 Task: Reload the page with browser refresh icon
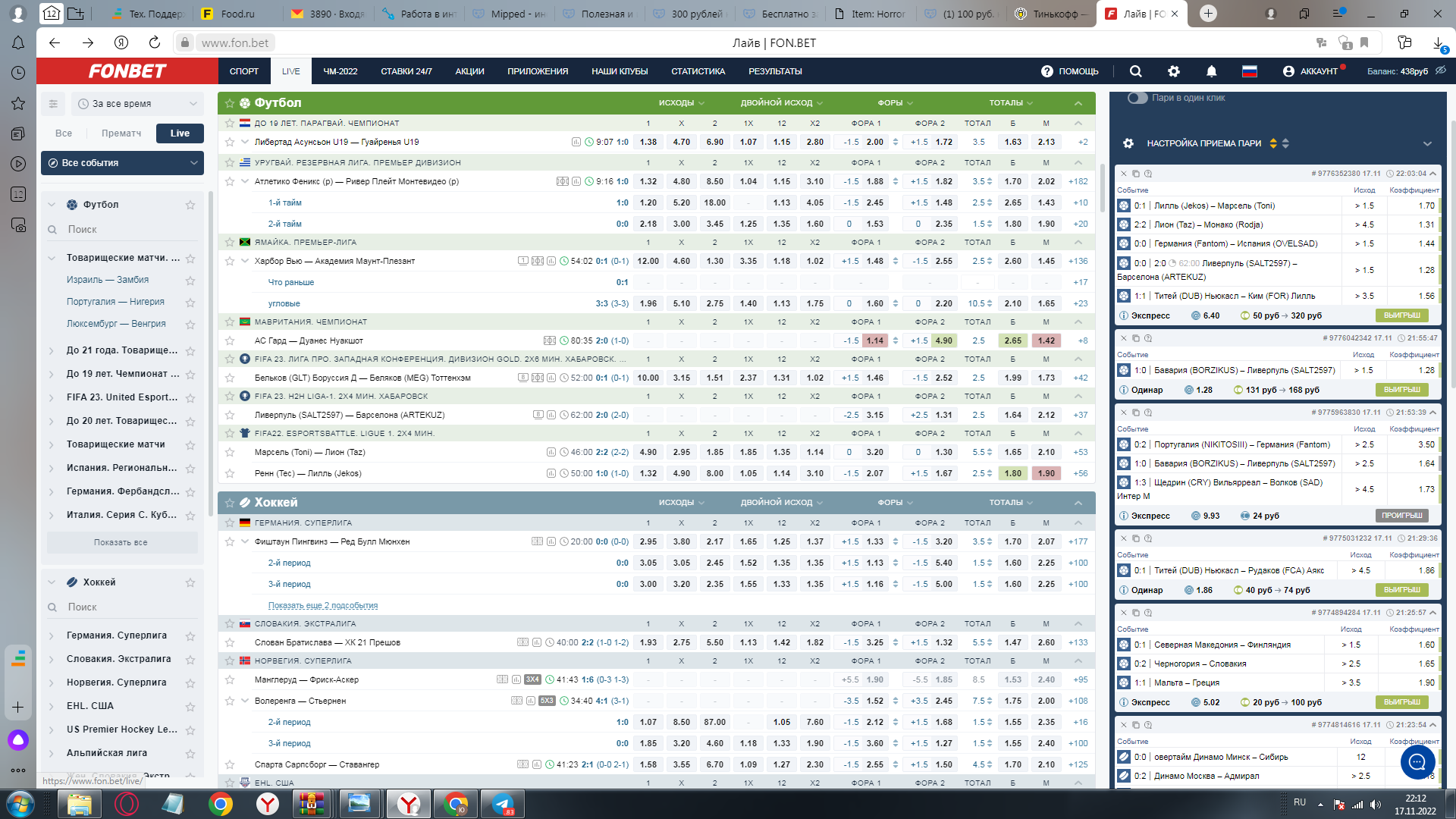[x=155, y=42]
